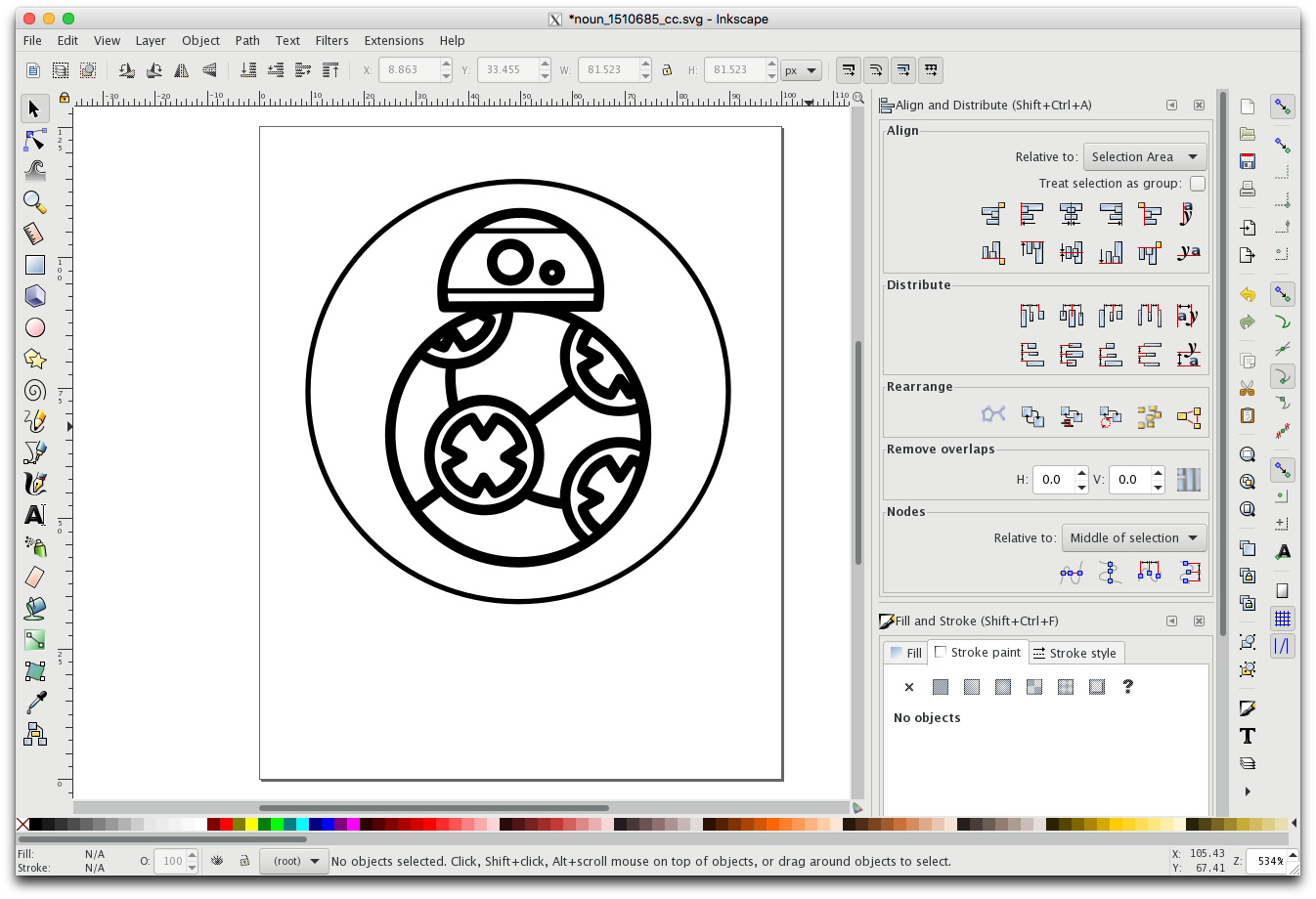This screenshot has width=1316, height=899.
Task: Open the Object menu
Action: pyautogui.click(x=200, y=40)
